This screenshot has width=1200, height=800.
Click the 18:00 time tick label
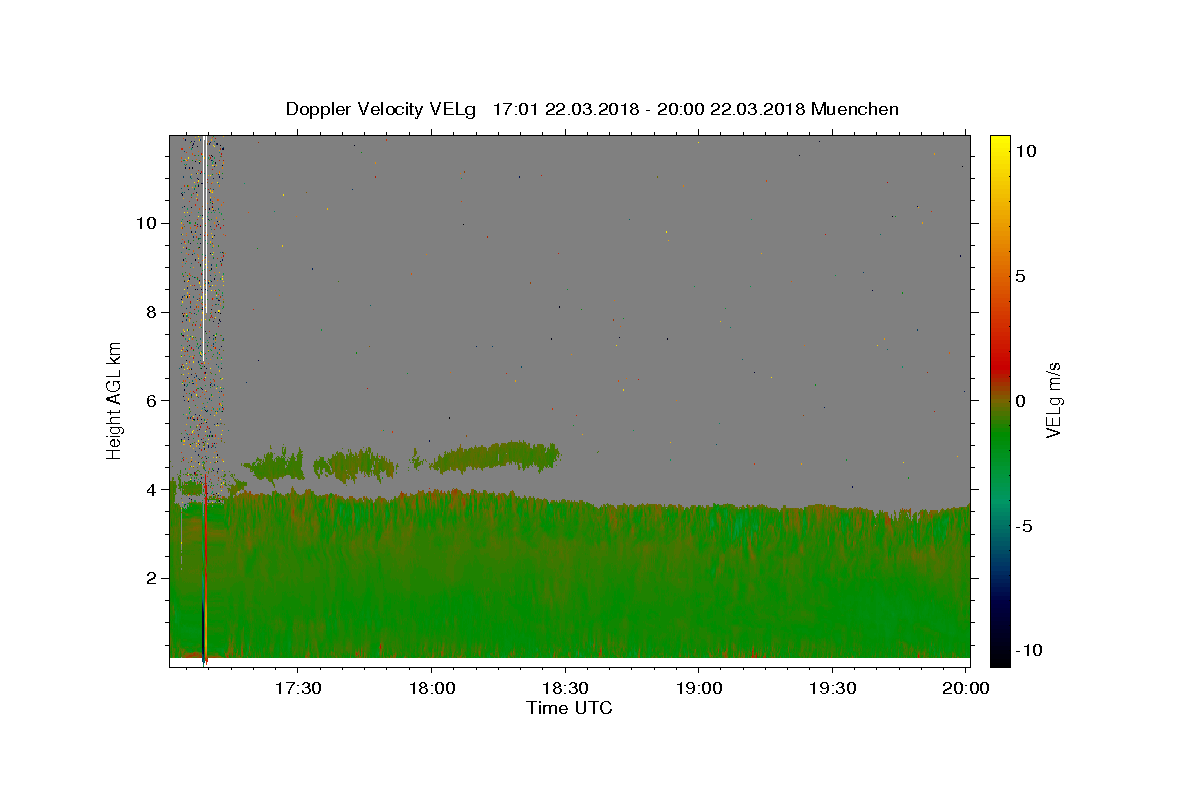[x=431, y=689]
